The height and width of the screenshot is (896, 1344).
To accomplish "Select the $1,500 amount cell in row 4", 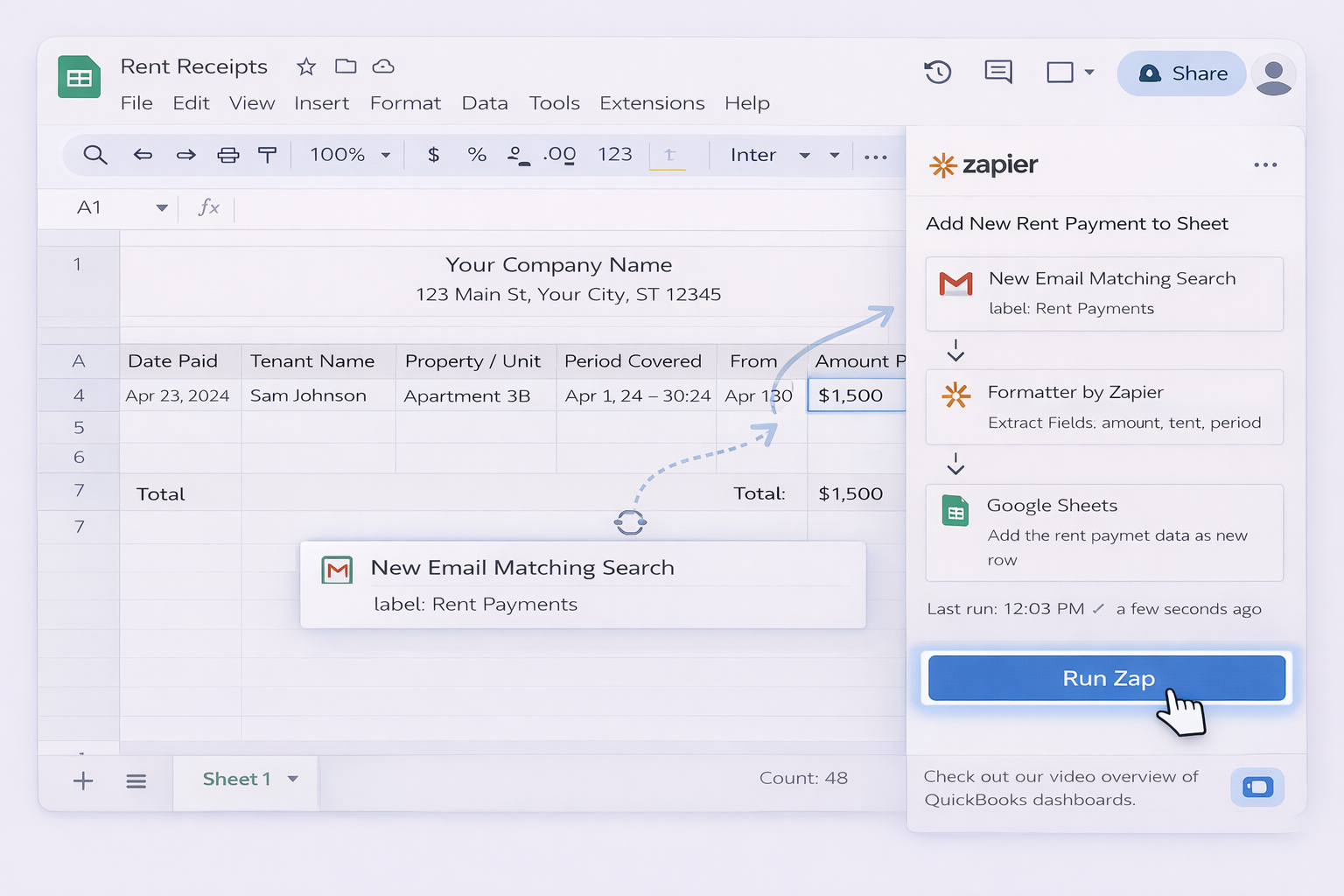I will coord(857,395).
